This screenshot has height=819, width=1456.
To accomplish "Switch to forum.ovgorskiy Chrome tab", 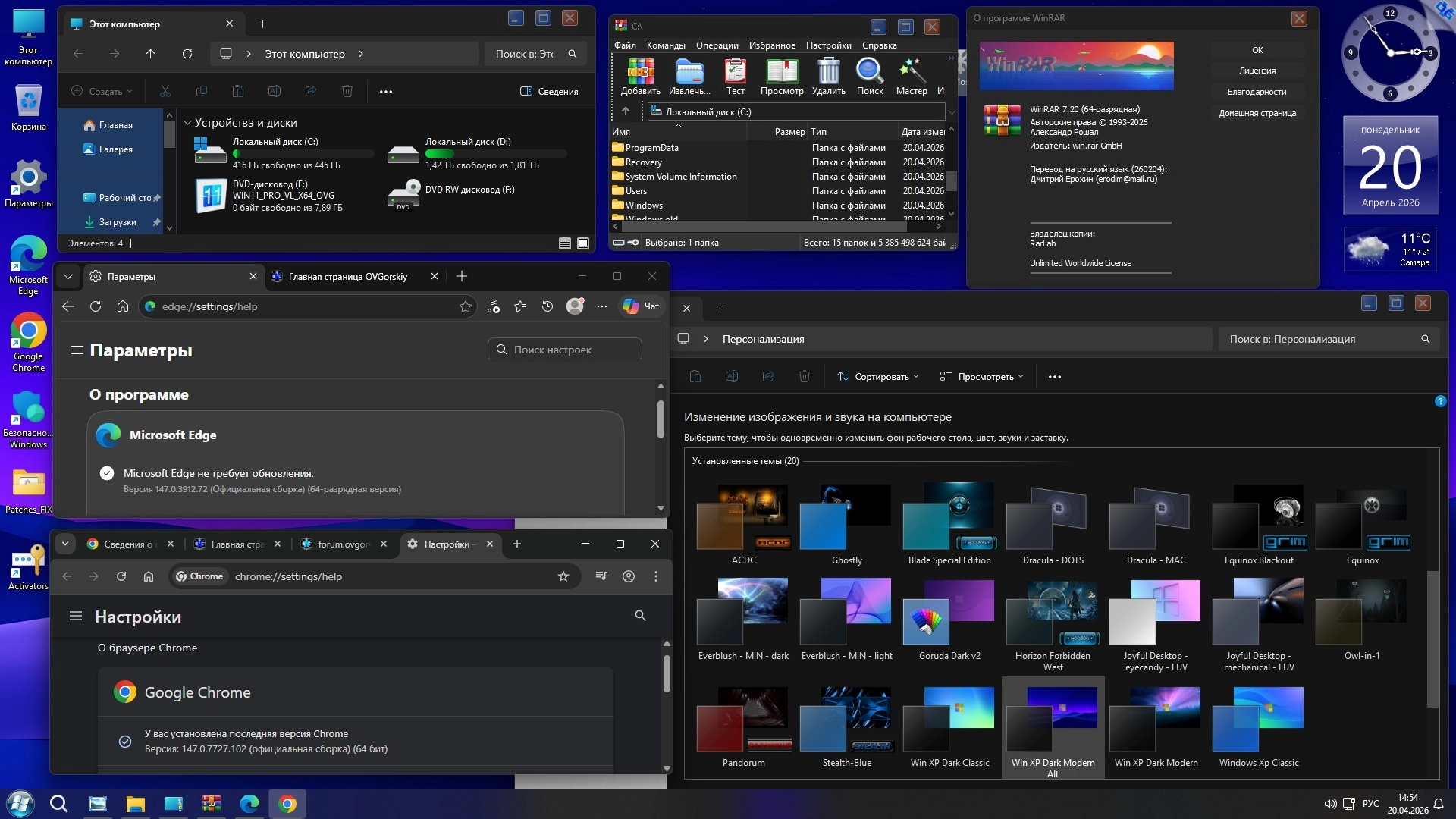I will 343,544.
